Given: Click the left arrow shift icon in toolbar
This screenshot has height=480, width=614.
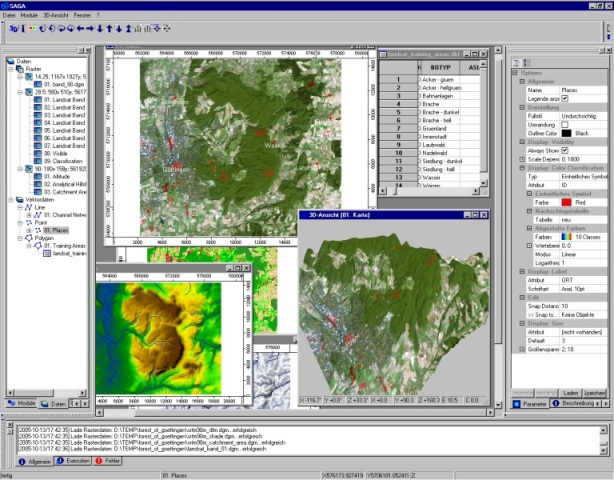Looking at the screenshot, I should (80, 29).
